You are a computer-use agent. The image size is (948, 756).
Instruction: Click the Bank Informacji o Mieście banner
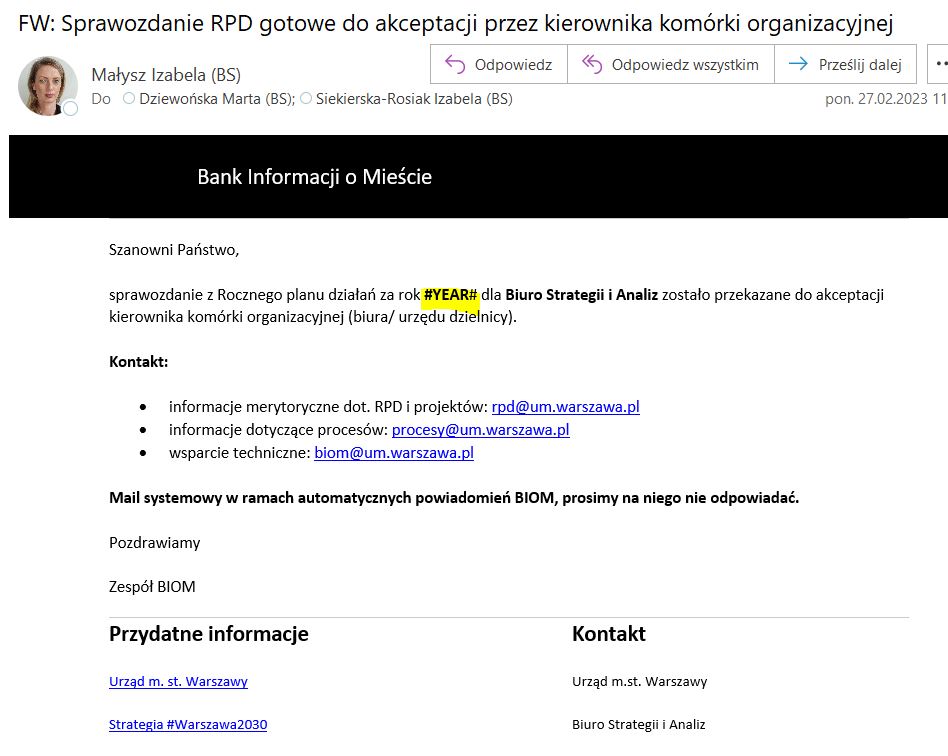(314, 177)
